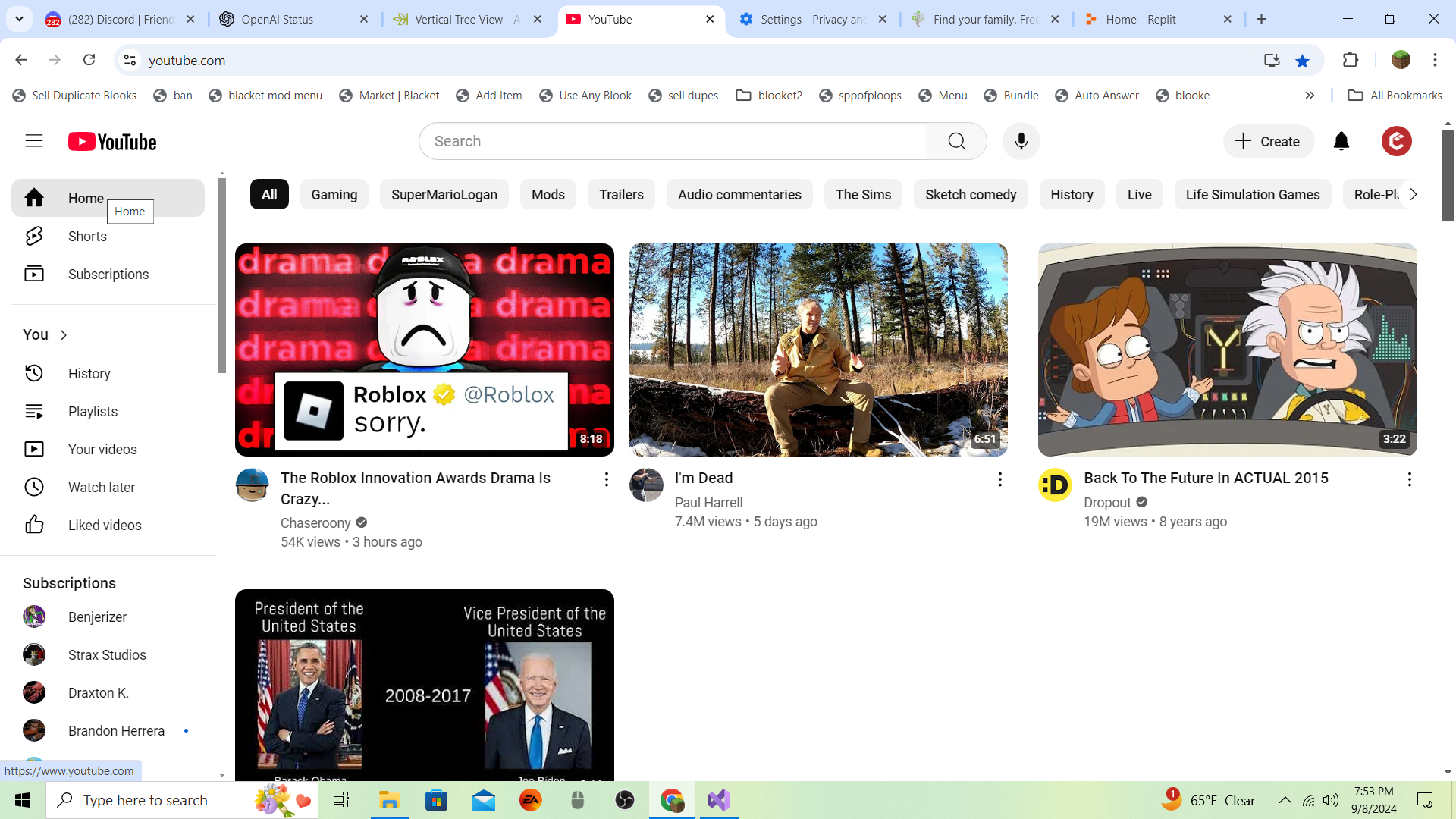Click the YouTube logo

tap(112, 142)
